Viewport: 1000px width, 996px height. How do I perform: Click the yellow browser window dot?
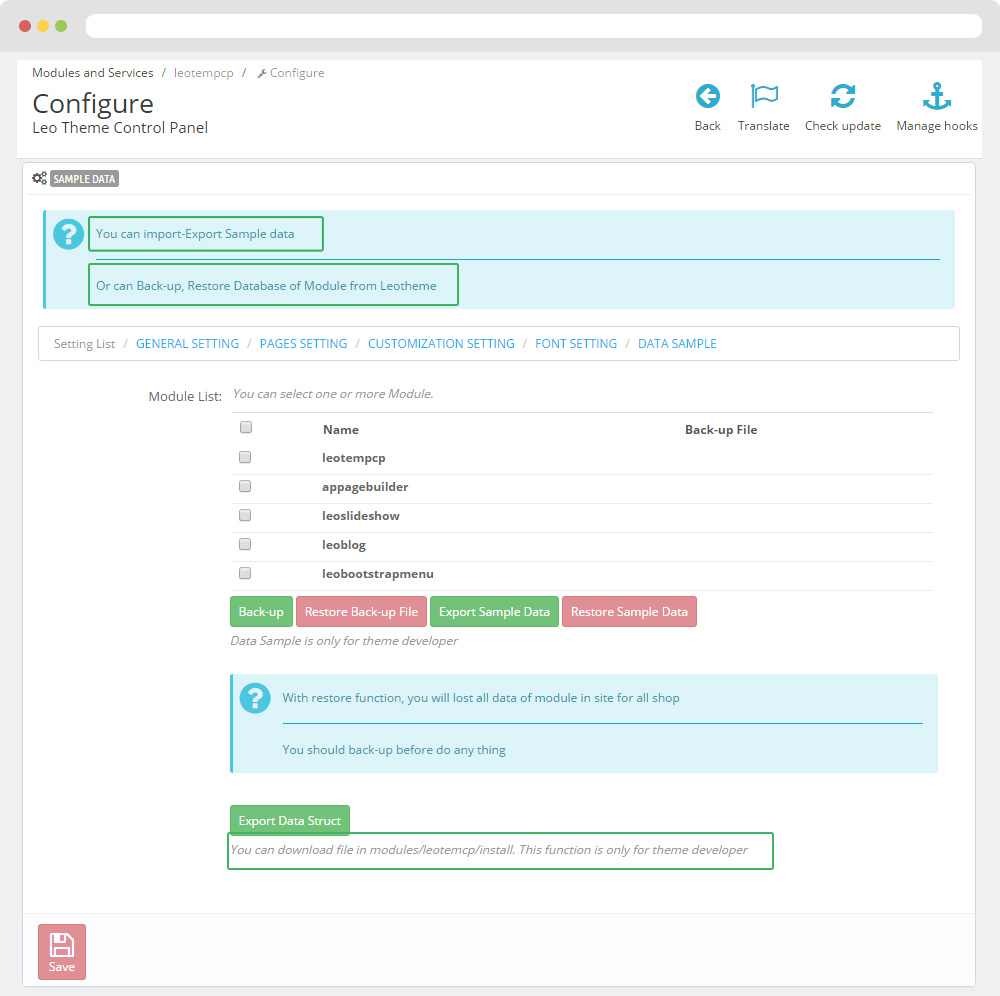point(43,26)
